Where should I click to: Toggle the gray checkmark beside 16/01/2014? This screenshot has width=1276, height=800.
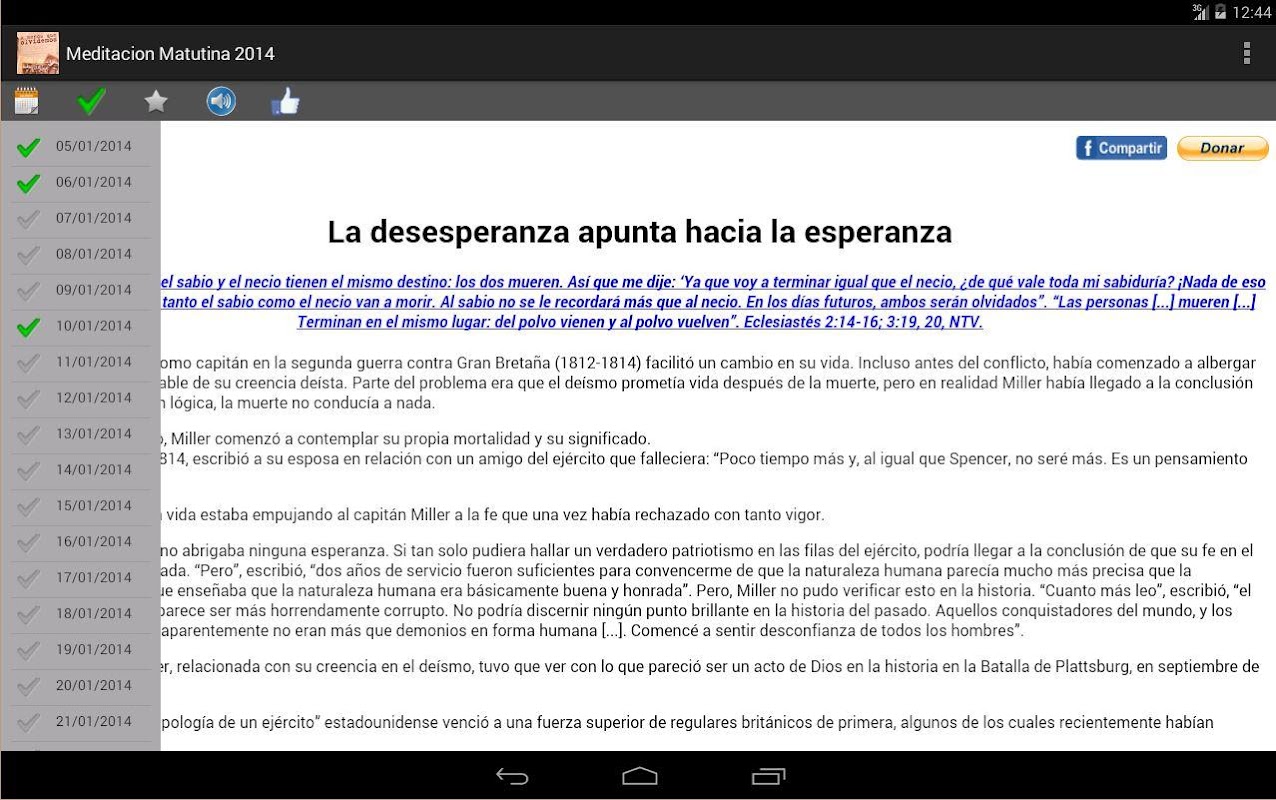(x=29, y=543)
